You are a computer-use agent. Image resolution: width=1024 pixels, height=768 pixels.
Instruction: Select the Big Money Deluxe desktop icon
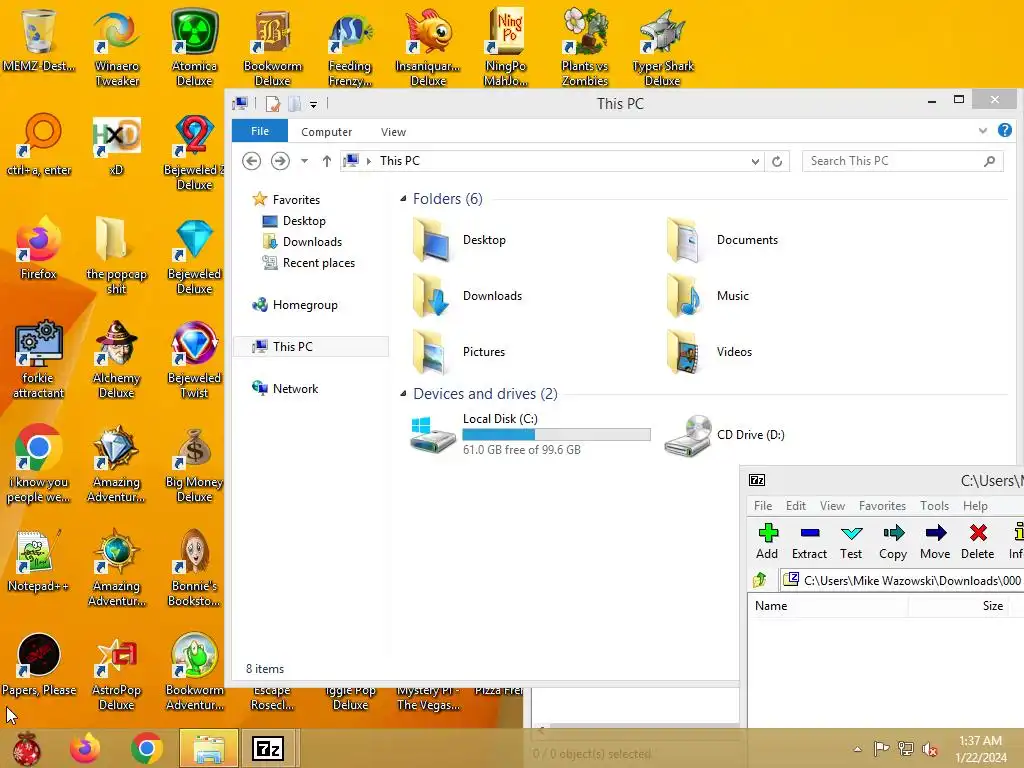(x=194, y=464)
